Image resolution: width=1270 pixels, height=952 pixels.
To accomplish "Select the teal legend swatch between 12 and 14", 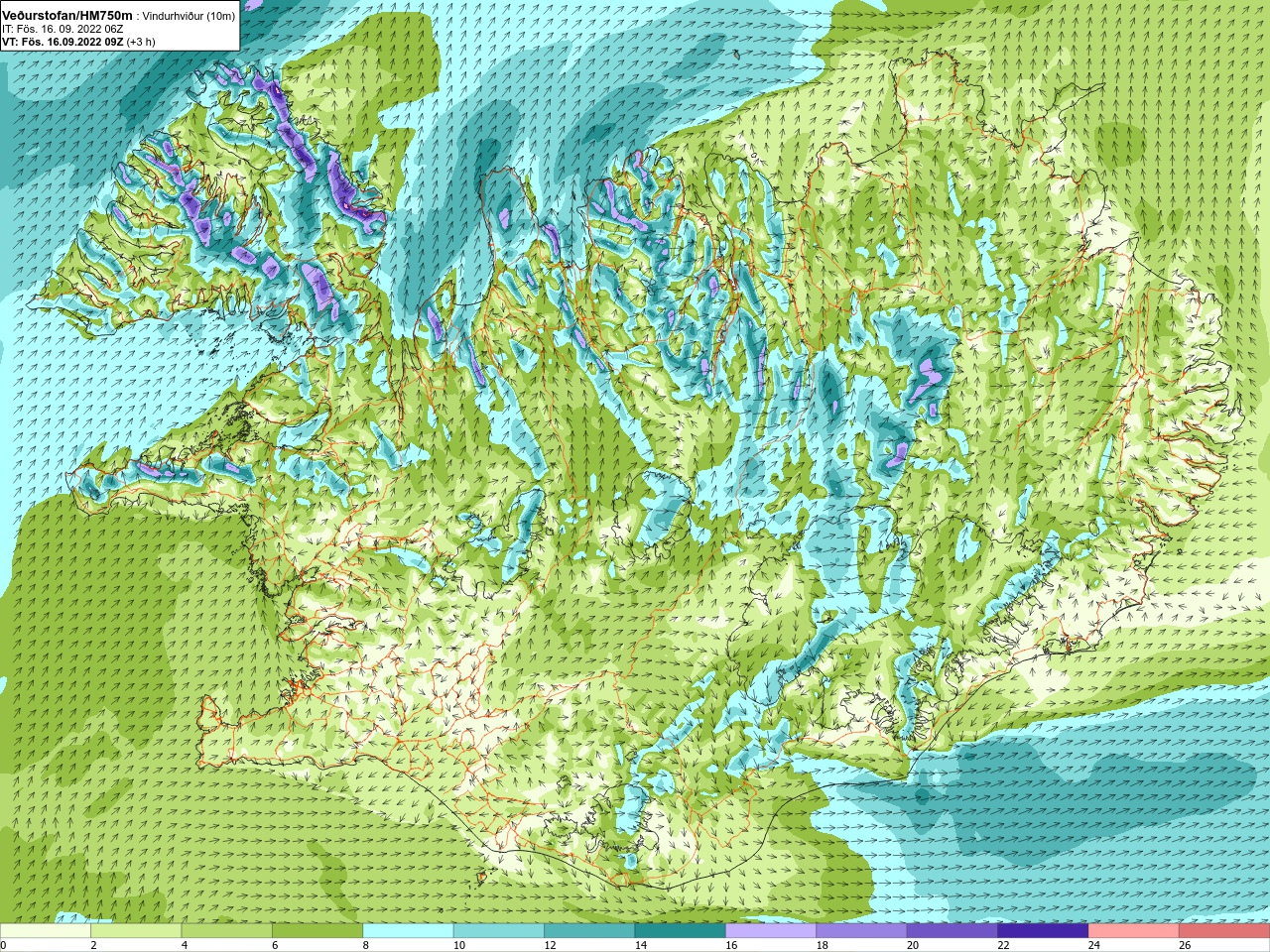I will 589,931.
